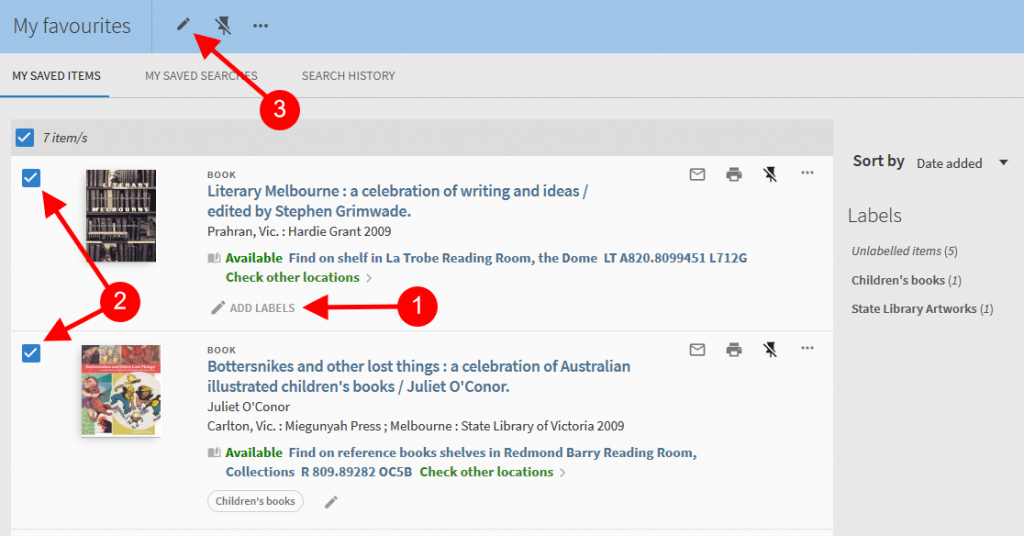This screenshot has width=1024, height=536.
Task: Toggle the select-all 7 items checkbox
Action: tap(25, 137)
